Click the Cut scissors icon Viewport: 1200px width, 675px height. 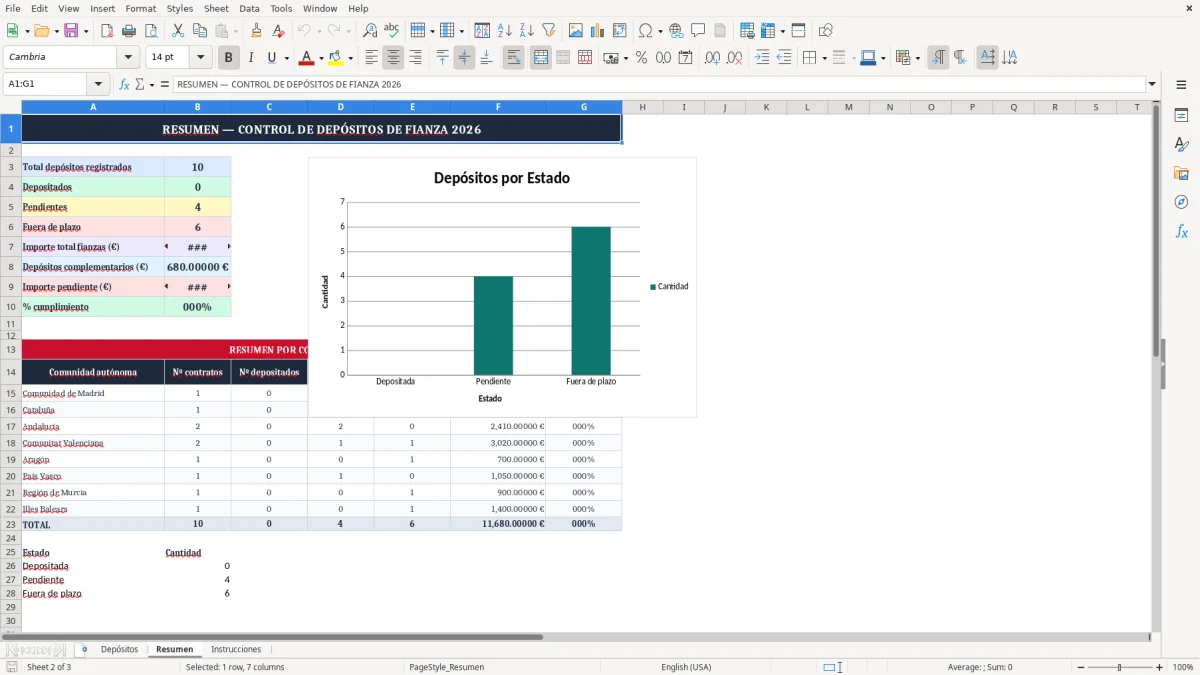pos(178,31)
